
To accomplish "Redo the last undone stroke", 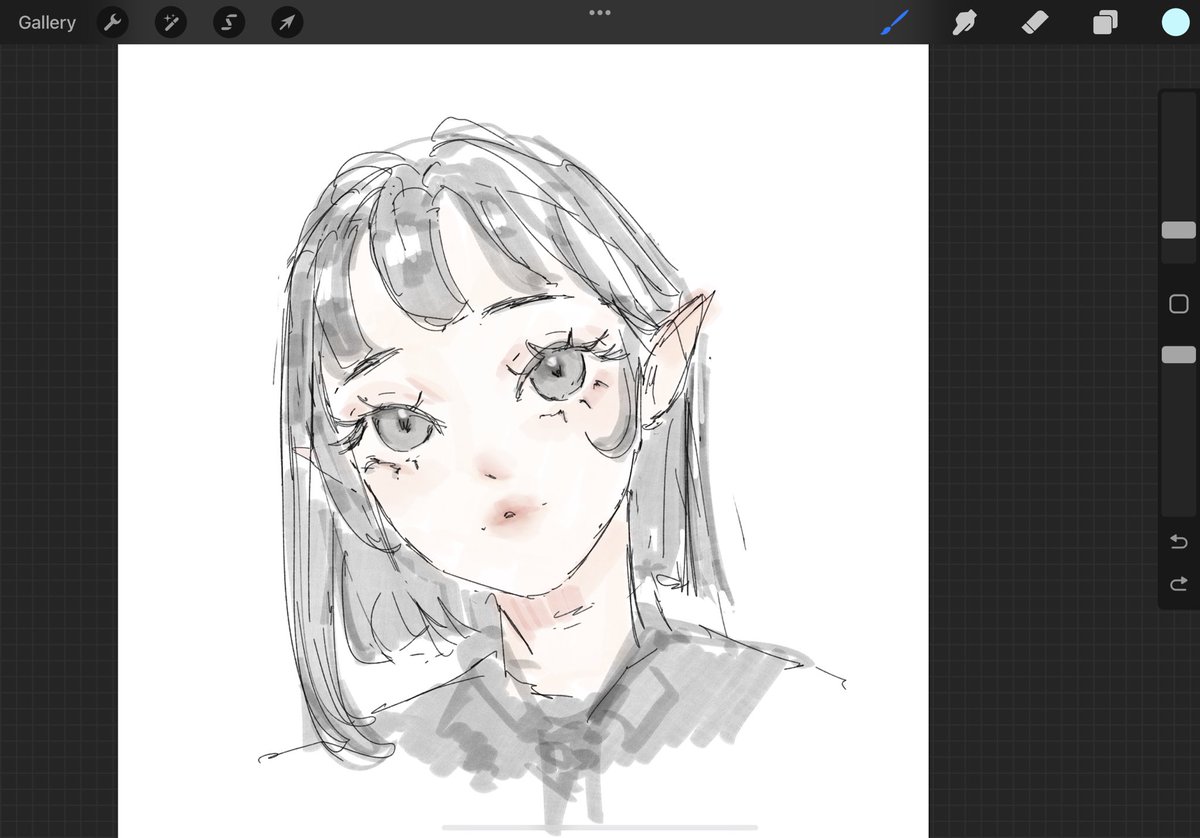I will pyautogui.click(x=1179, y=583).
